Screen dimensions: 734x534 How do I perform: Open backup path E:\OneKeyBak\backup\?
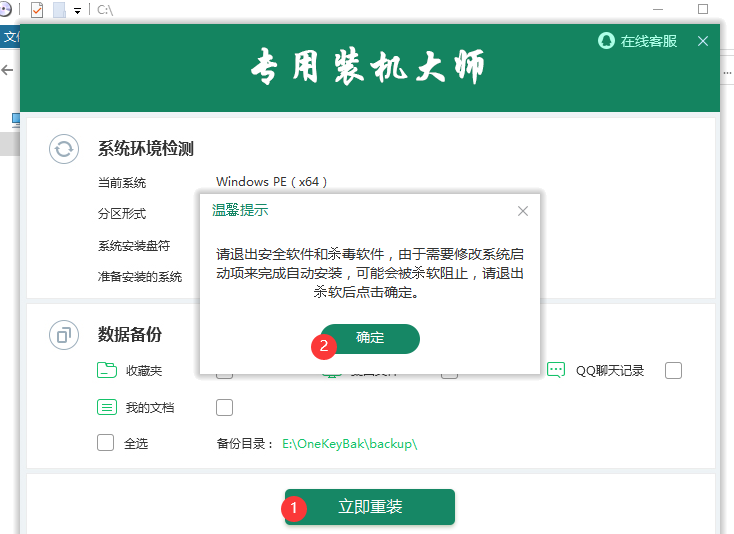pyautogui.click(x=350, y=444)
